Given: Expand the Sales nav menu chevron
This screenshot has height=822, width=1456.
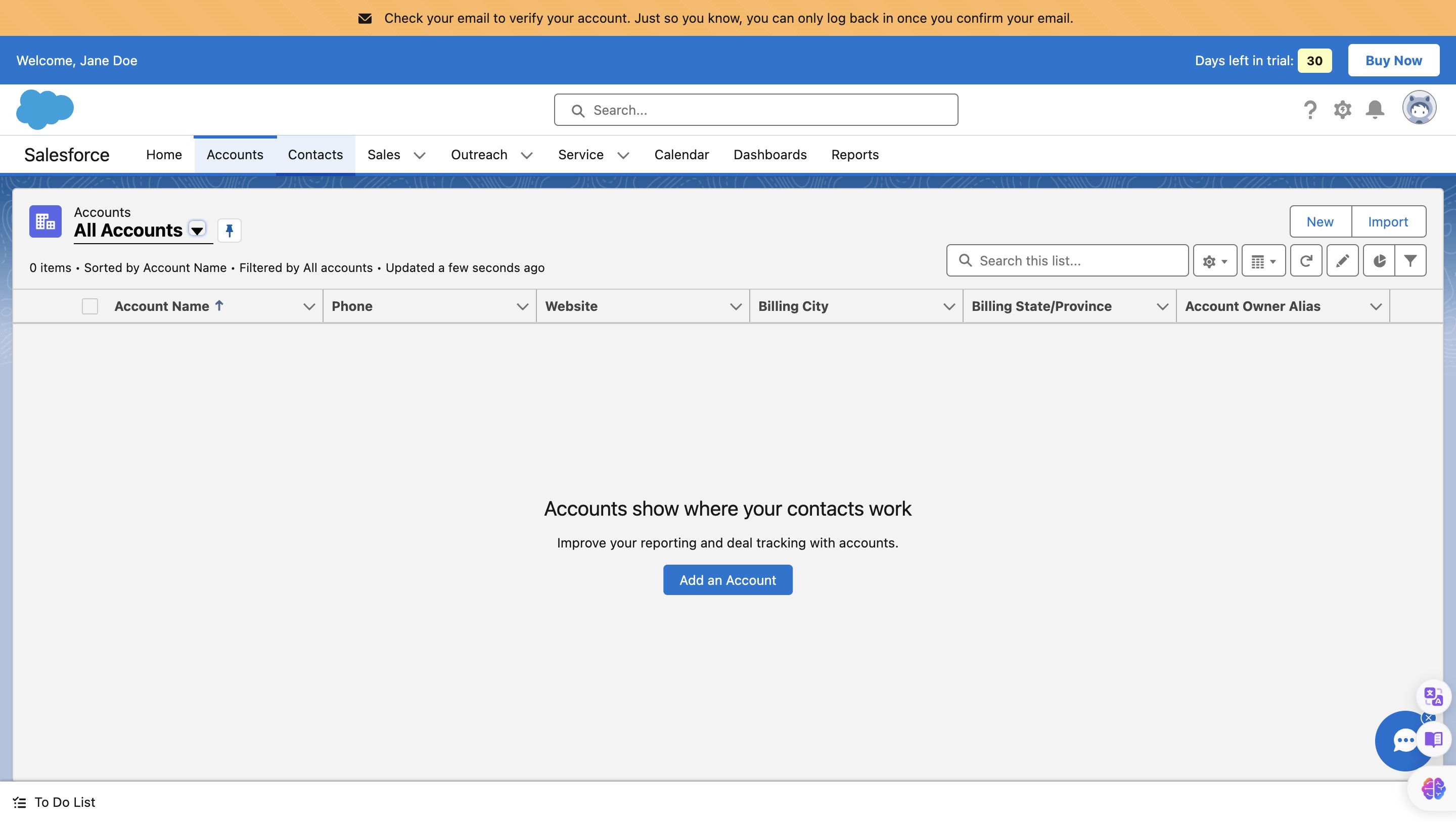Looking at the screenshot, I should pos(420,156).
